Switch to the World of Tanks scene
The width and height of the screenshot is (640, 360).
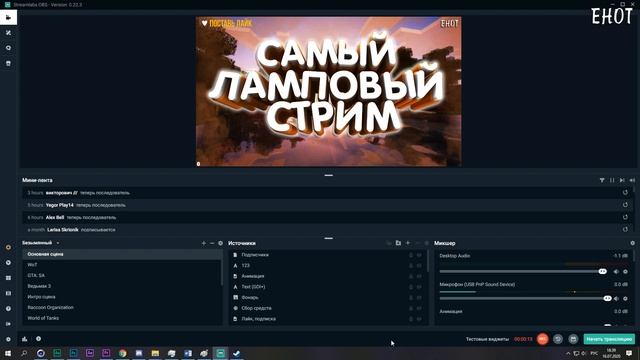[122, 318]
